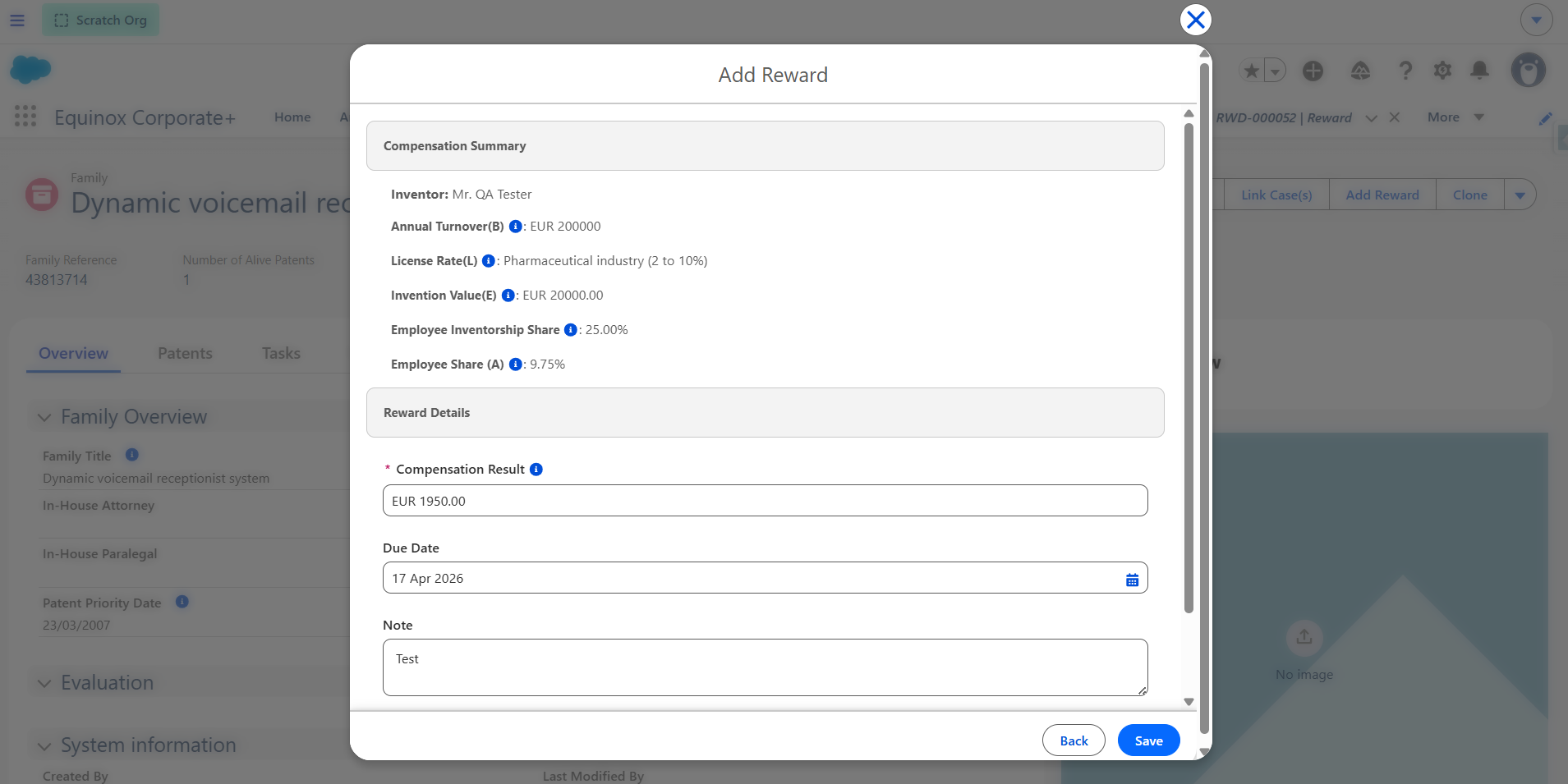Open the user profile avatar

1529,71
